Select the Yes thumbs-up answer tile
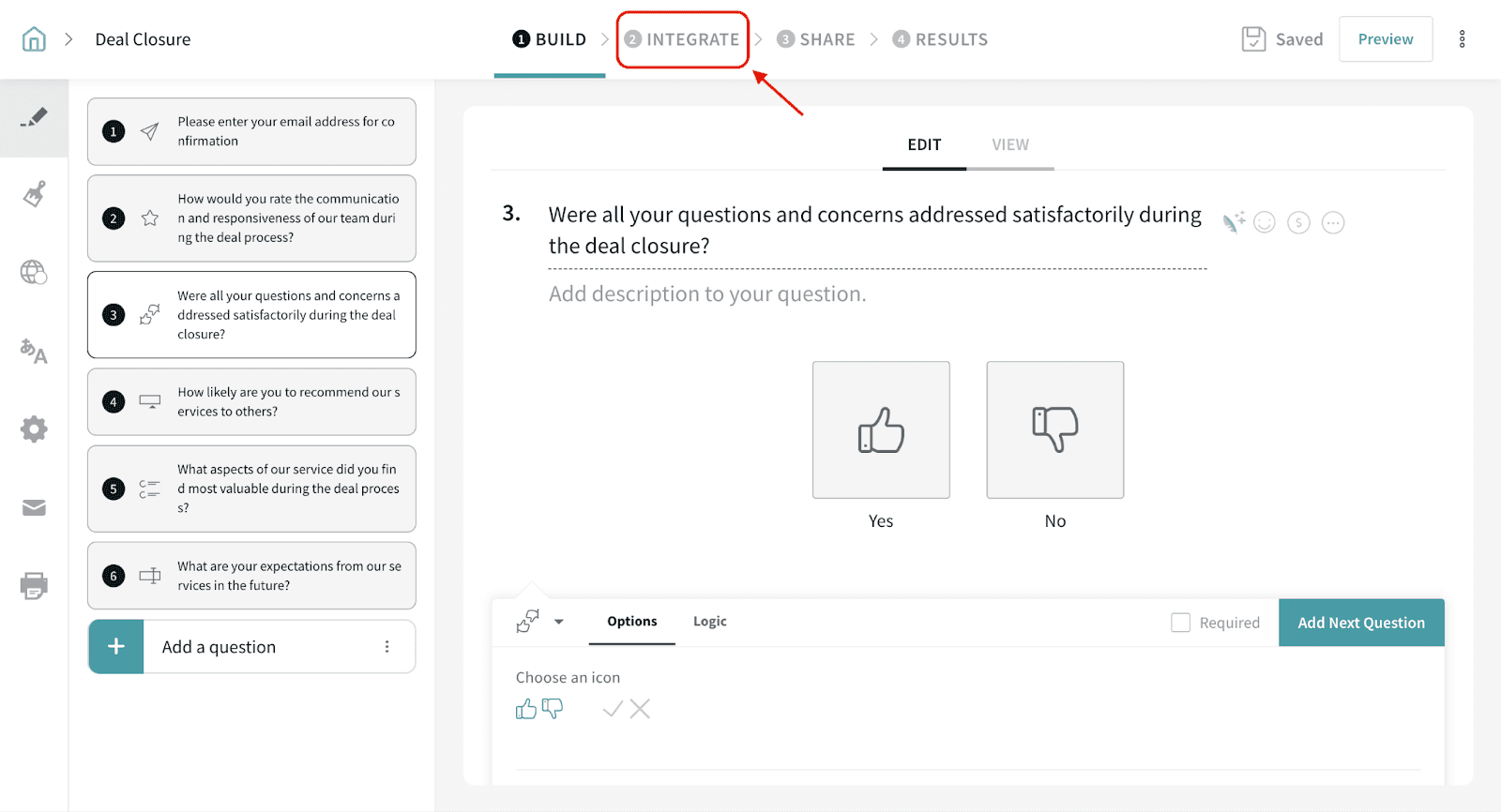Screen dimensions: 1501x812 881,430
